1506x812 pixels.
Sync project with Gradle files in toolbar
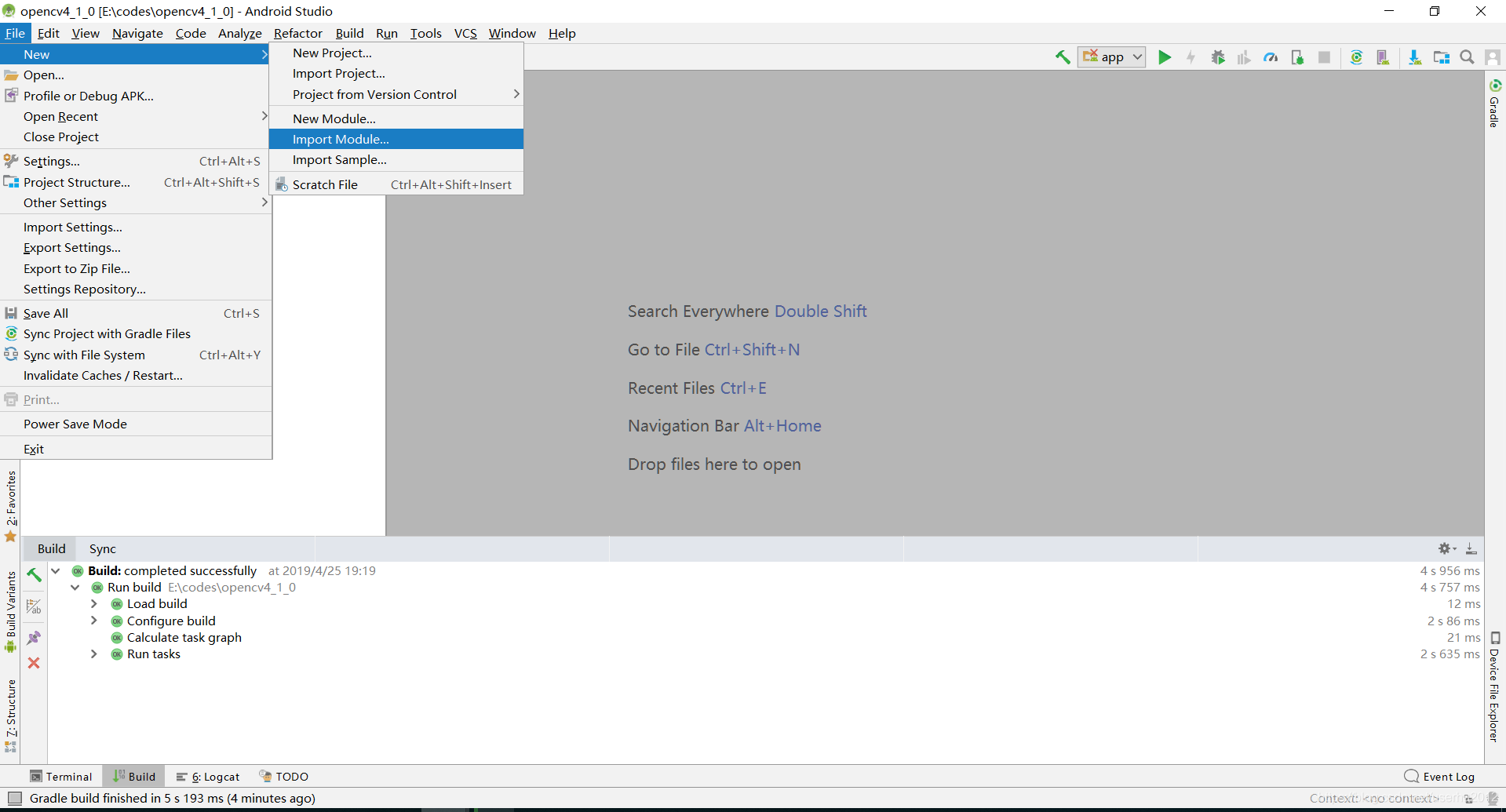pos(1357,56)
